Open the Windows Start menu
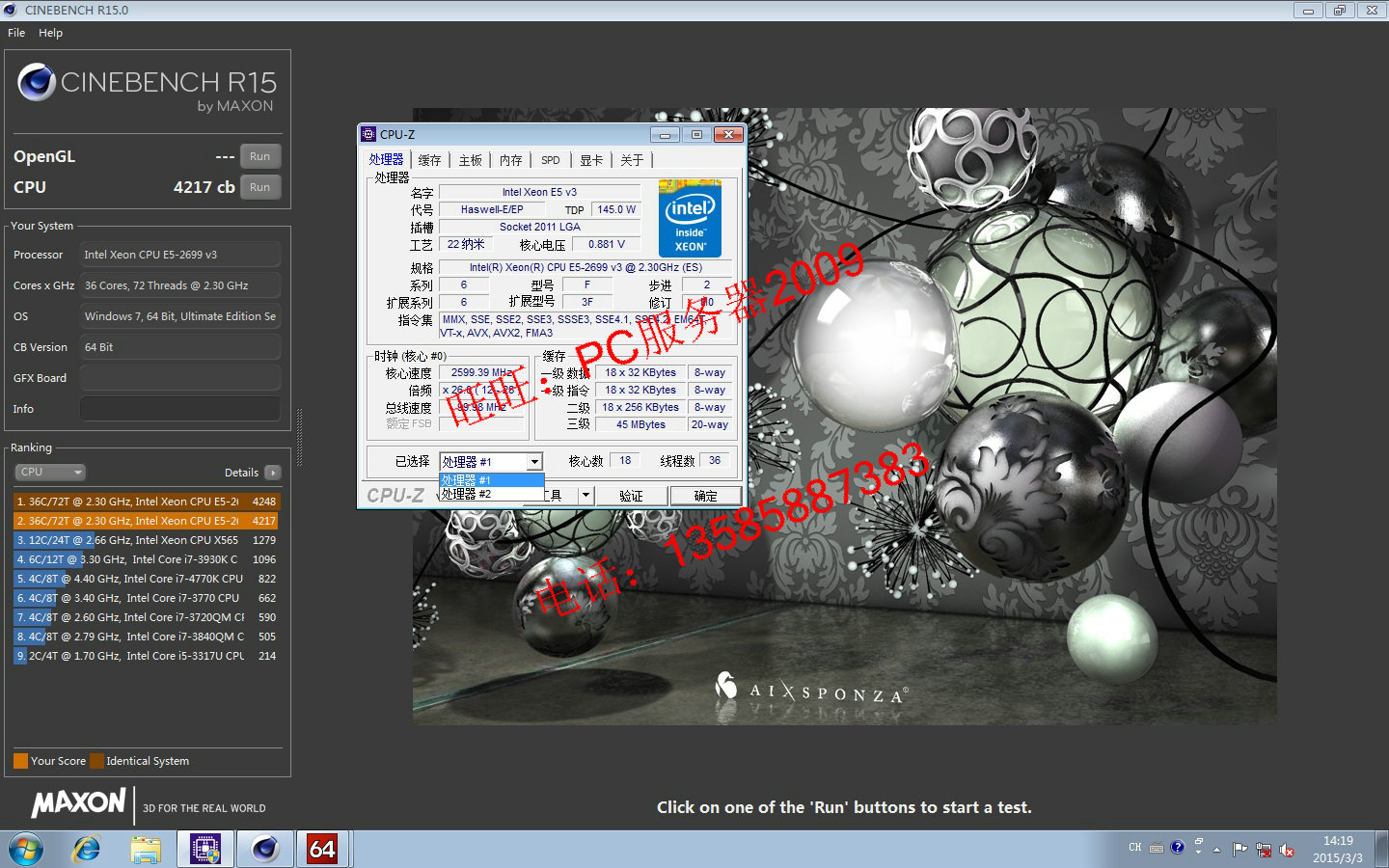Screen dimensions: 1389x868 tap(26, 850)
